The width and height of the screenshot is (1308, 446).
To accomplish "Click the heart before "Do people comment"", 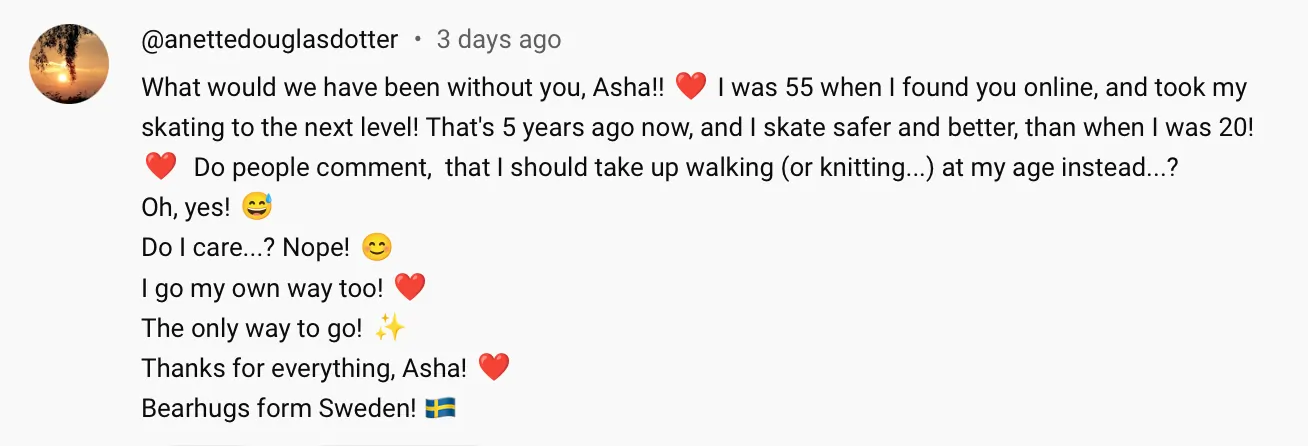I will 160,167.
